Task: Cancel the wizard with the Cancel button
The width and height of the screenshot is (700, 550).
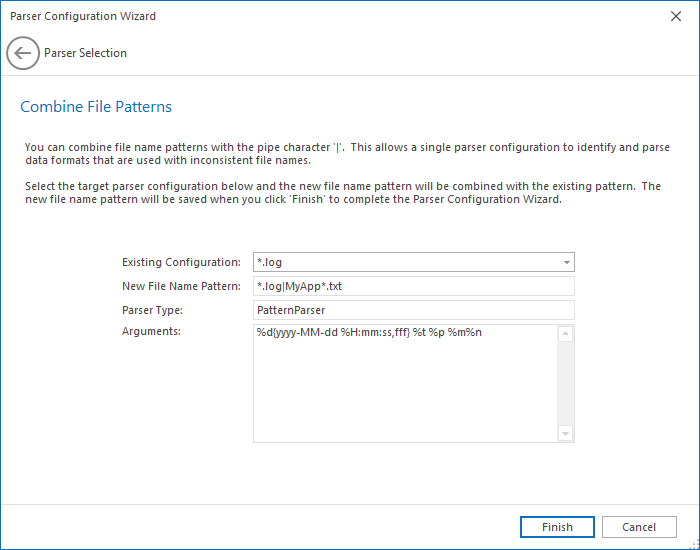Action: (639, 527)
